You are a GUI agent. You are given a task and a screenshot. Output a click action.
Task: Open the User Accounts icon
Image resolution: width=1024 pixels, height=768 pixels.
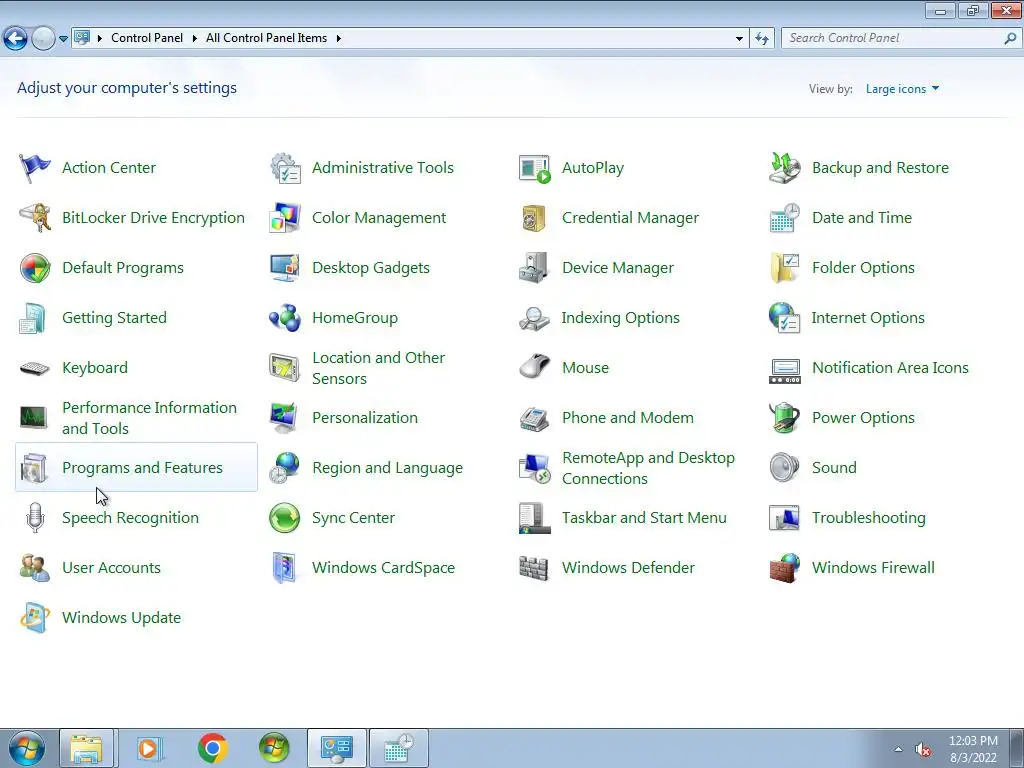[x=35, y=568]
